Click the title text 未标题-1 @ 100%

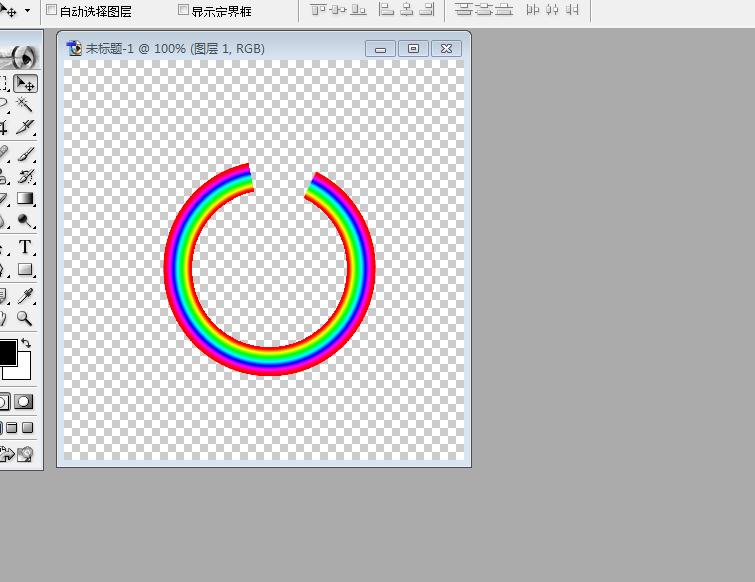click(x=135, y=49)
